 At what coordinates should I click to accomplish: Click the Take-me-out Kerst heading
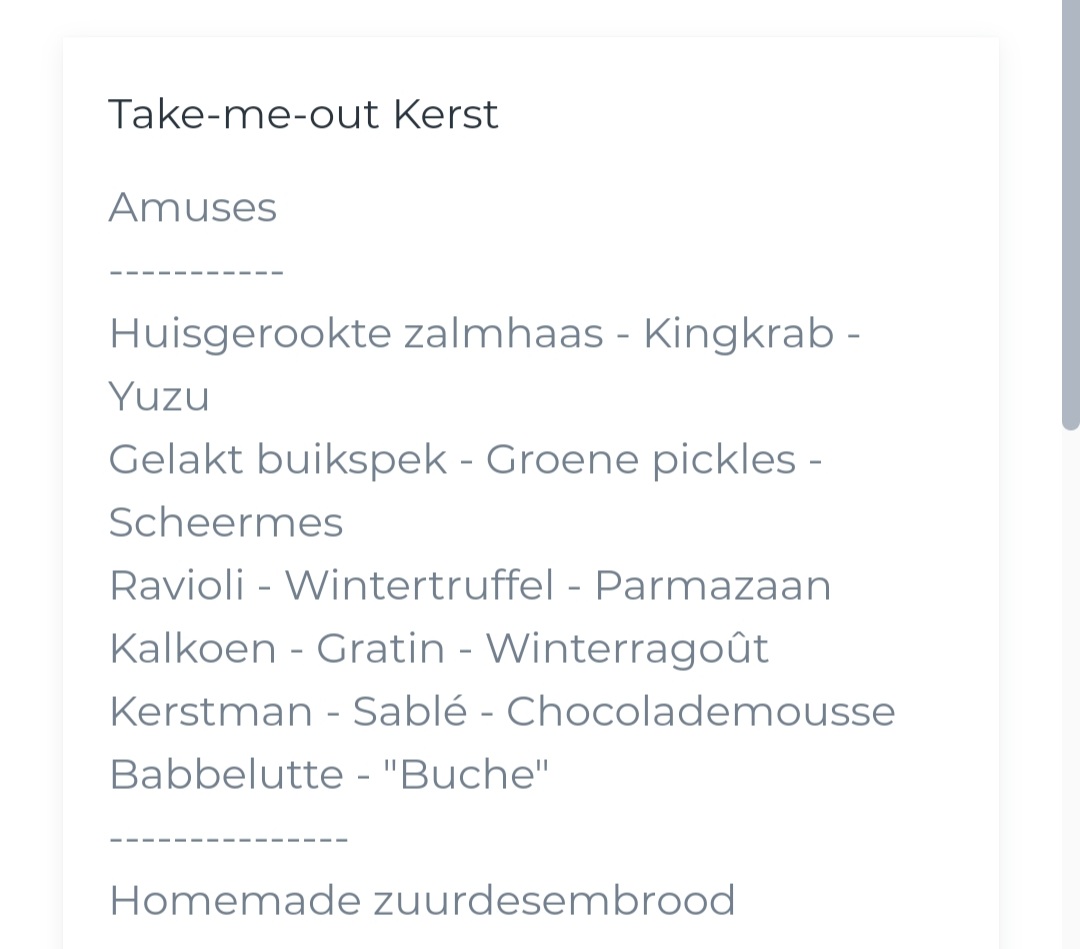coord(303,114)
